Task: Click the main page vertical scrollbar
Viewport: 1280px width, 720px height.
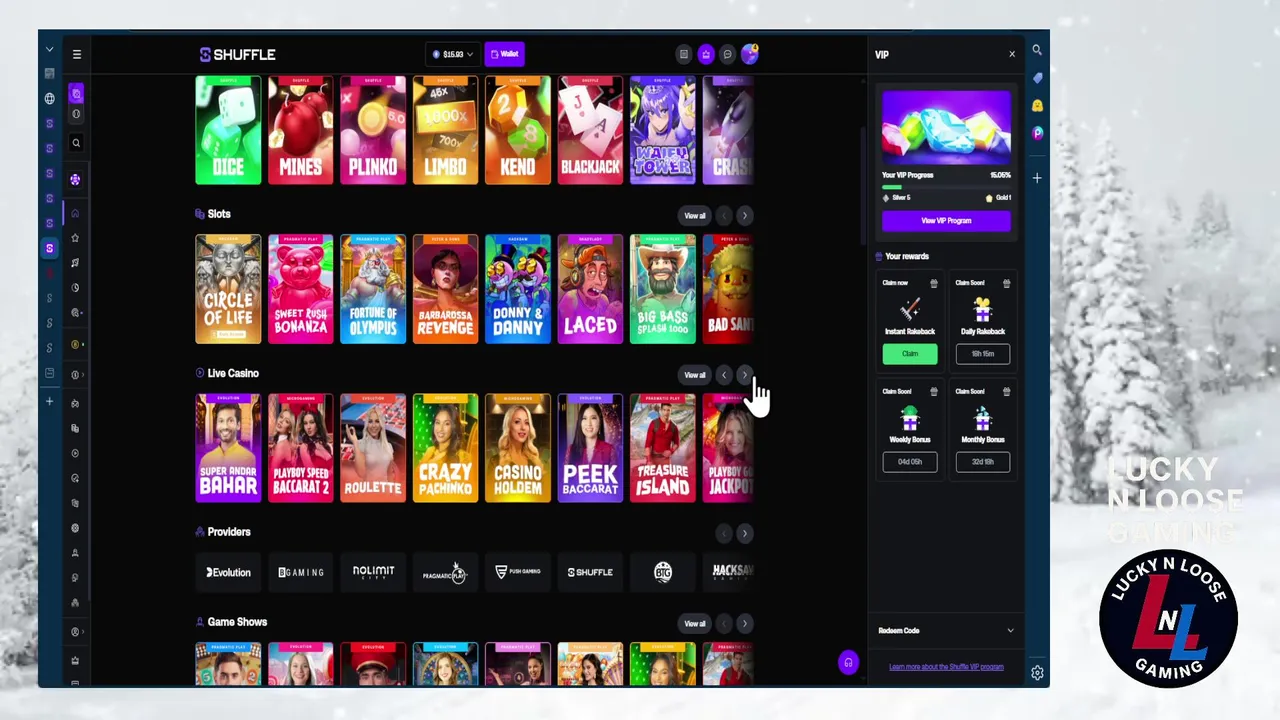Action: pos(863,185)
